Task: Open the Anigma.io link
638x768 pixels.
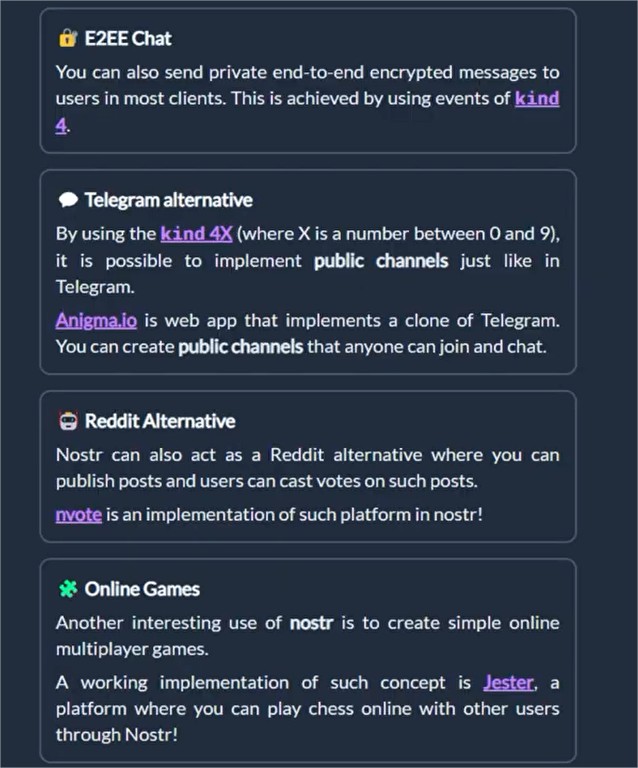Action: pos(96,320)
